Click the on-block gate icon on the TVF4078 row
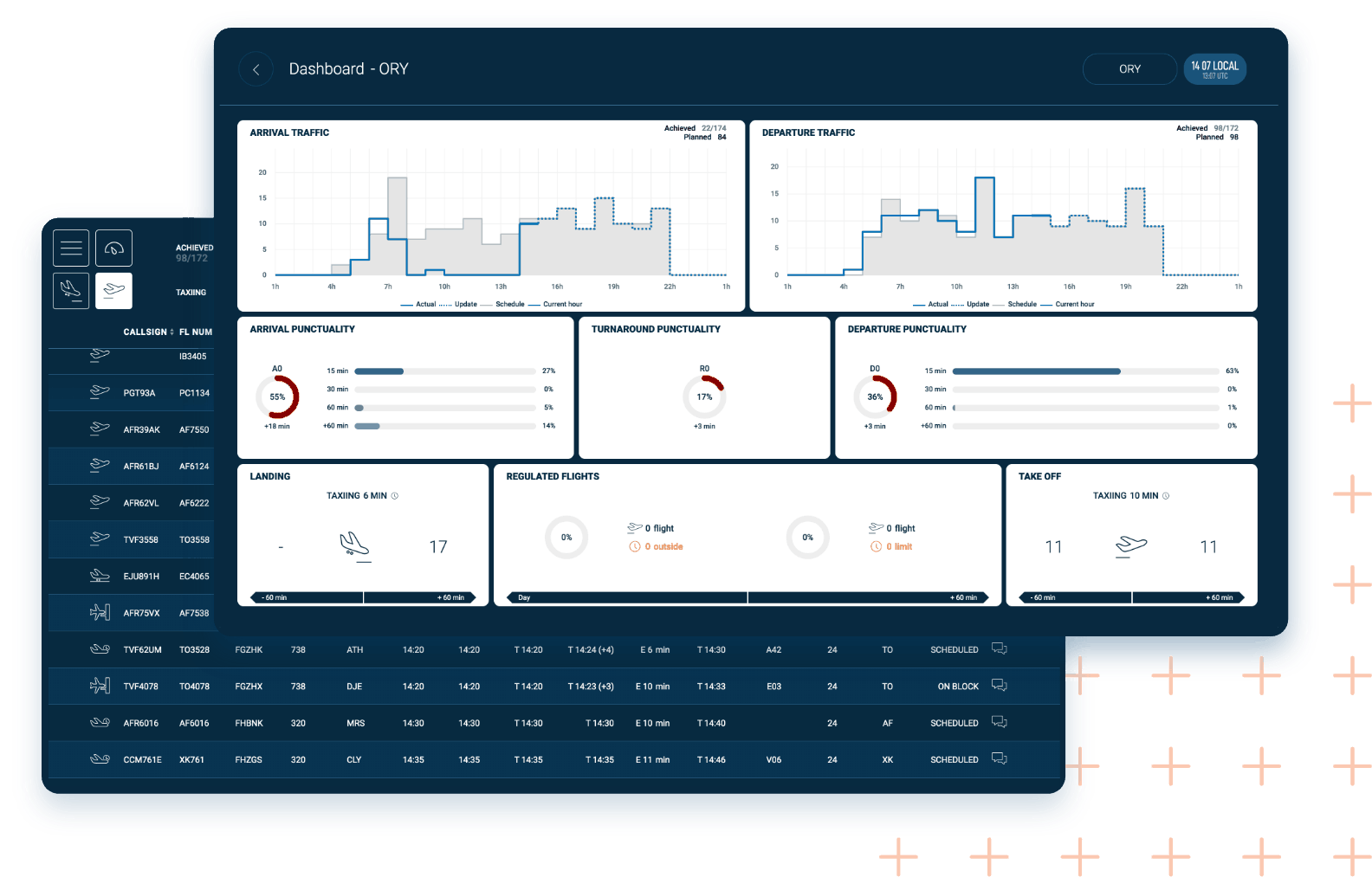 [100, 686]
